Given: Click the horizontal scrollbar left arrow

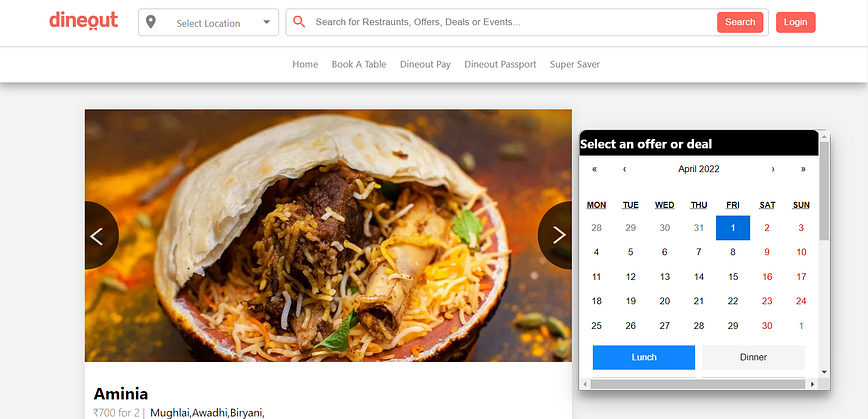Looking at the screenshot, I should point(585,384).
